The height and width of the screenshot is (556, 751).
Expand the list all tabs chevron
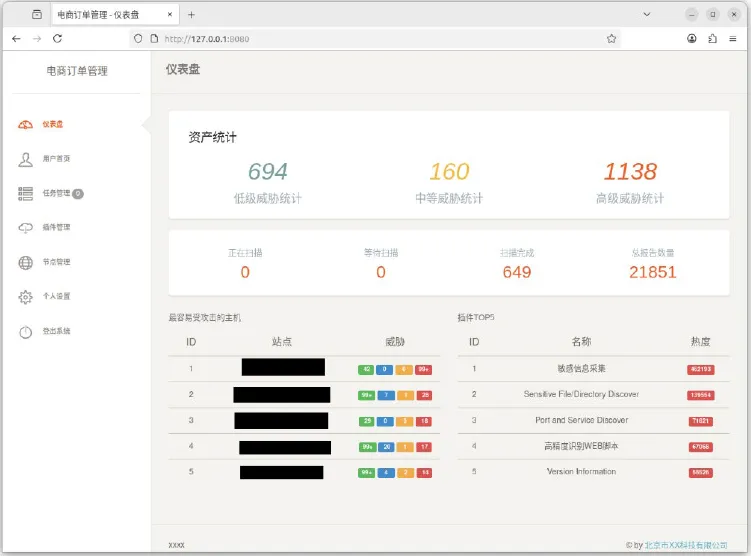(647, 15)
